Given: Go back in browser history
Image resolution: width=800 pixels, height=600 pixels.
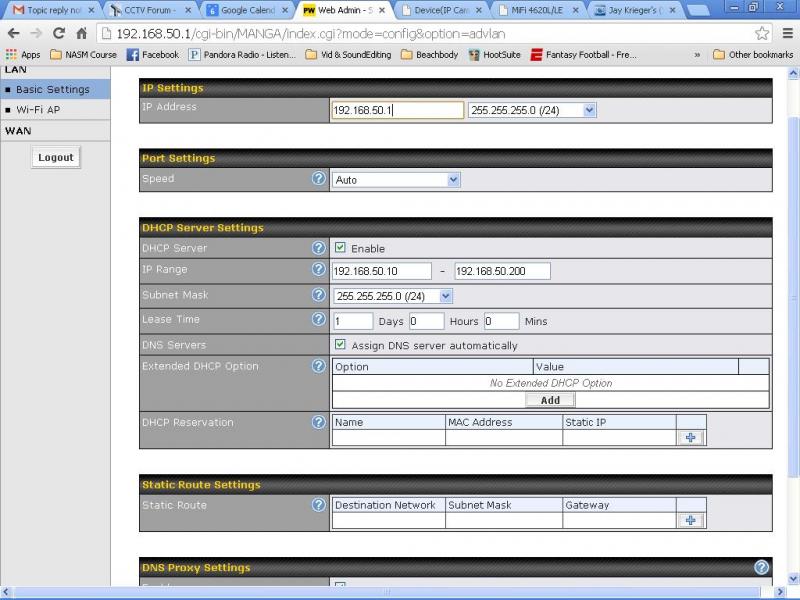Looking at the screenshot, I should pyautogui.click(x=14, y=34).
